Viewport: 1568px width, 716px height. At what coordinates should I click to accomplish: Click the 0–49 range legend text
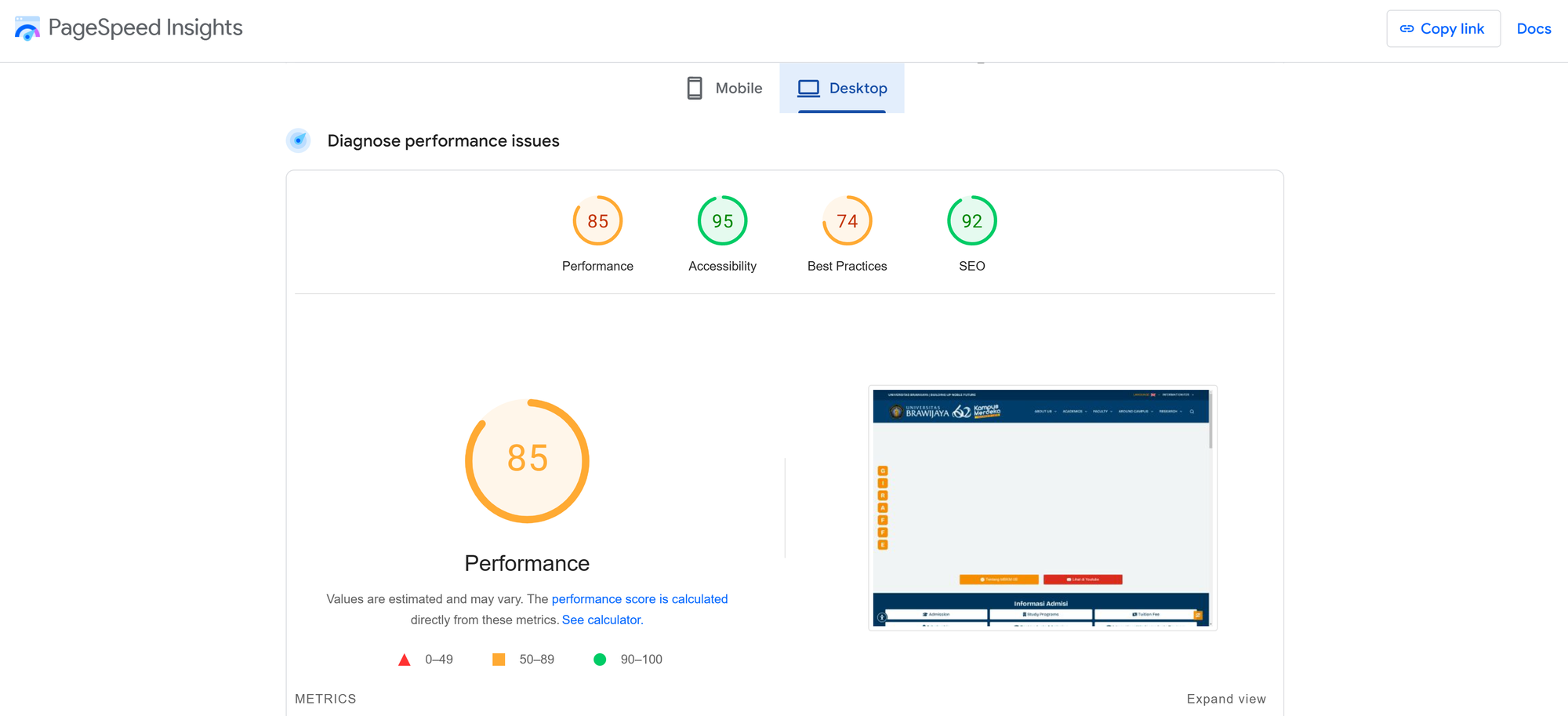point(439,660)
